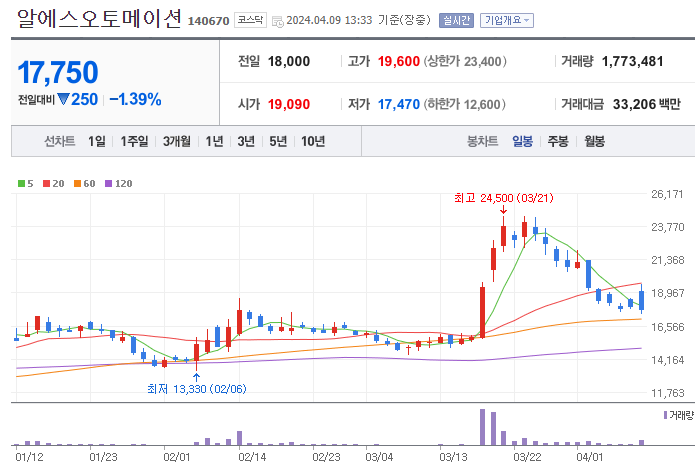Click the blue down-triangle change icon
The width and height of the screenshot is (695, 467).
tap(63, 99)
